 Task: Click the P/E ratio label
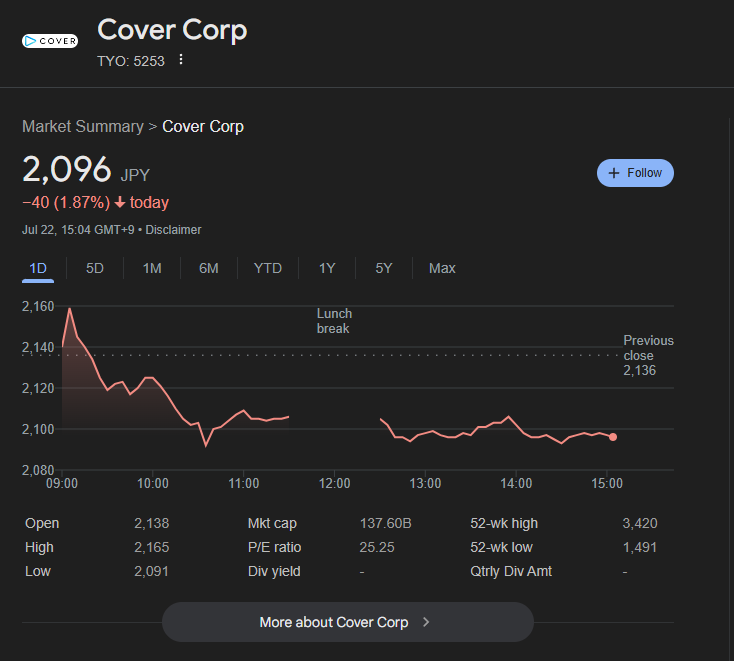[x=275, y=547]
